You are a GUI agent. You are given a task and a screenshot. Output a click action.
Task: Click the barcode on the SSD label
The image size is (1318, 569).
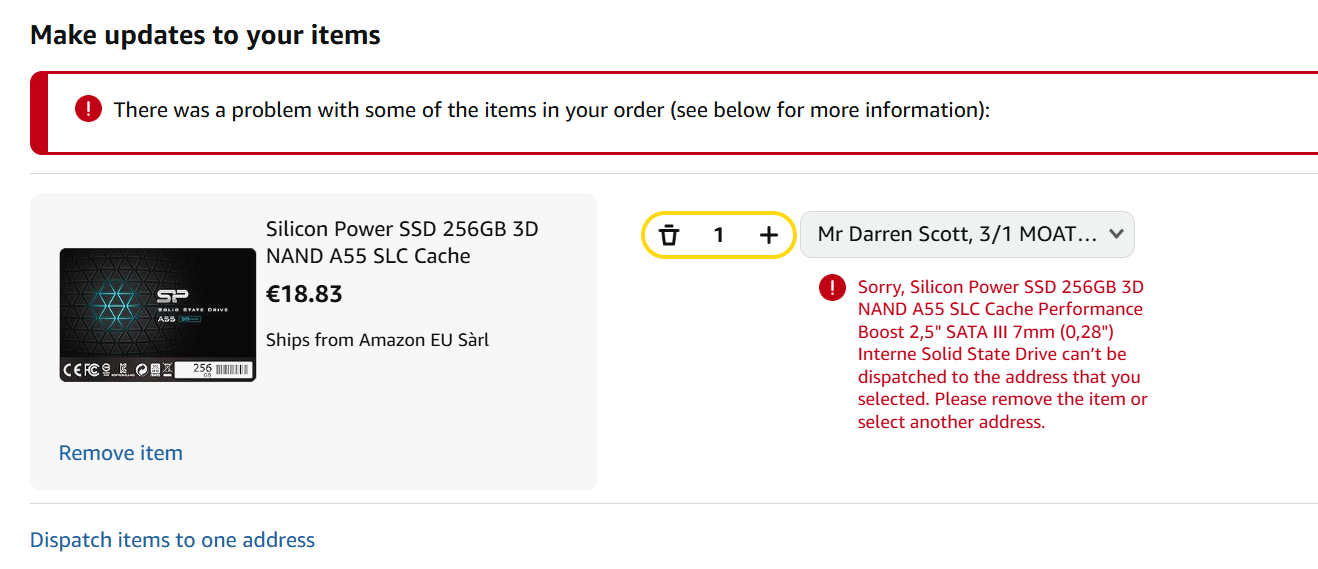(x=234, y=369)
